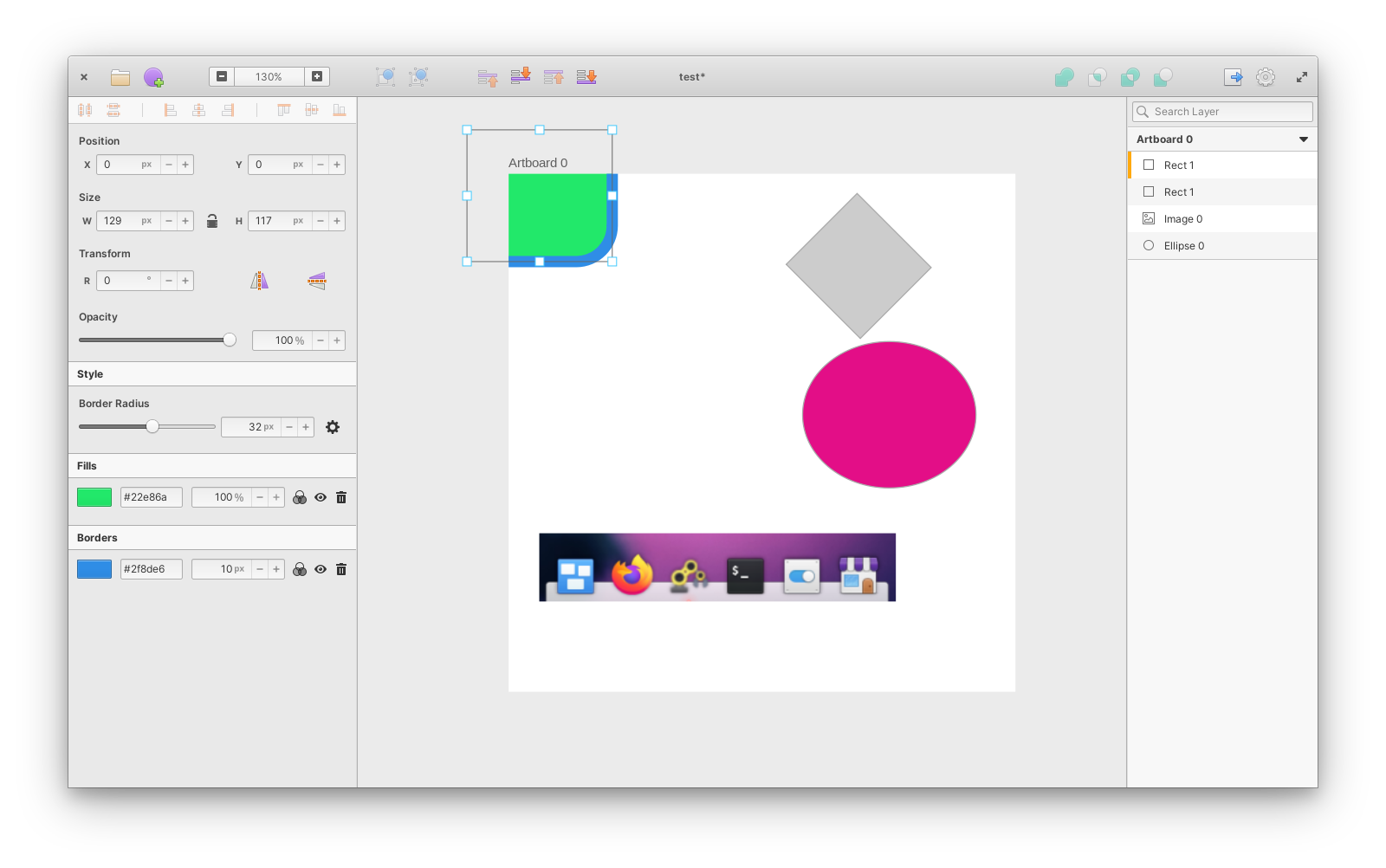Increase border width with plus stepper
Viewport: 1386px width, 868px height.
[x=276, y=569]
